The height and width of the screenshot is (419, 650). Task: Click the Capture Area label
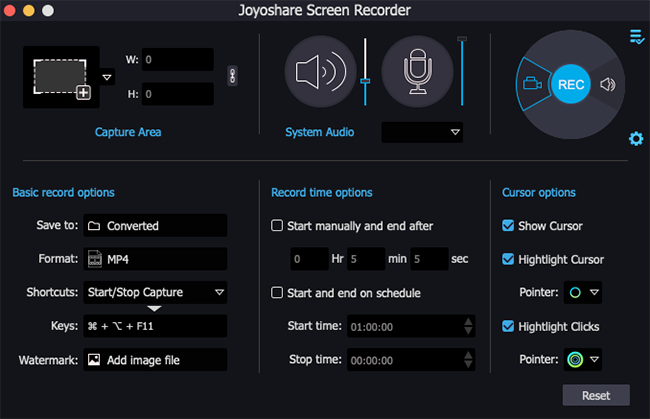(128, 132)
